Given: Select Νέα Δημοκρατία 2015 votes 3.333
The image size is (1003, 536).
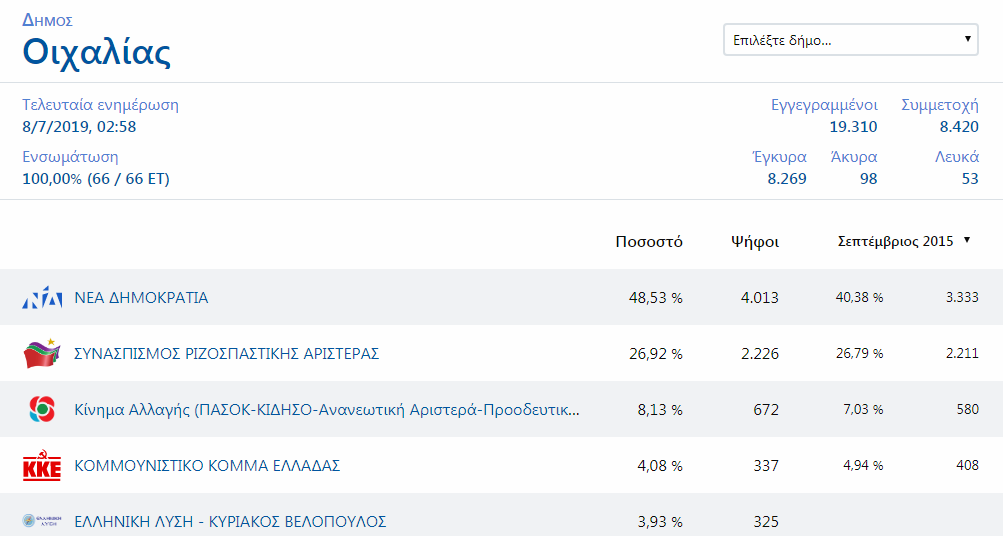Looking at the screenshot, I should coord(962,297).
